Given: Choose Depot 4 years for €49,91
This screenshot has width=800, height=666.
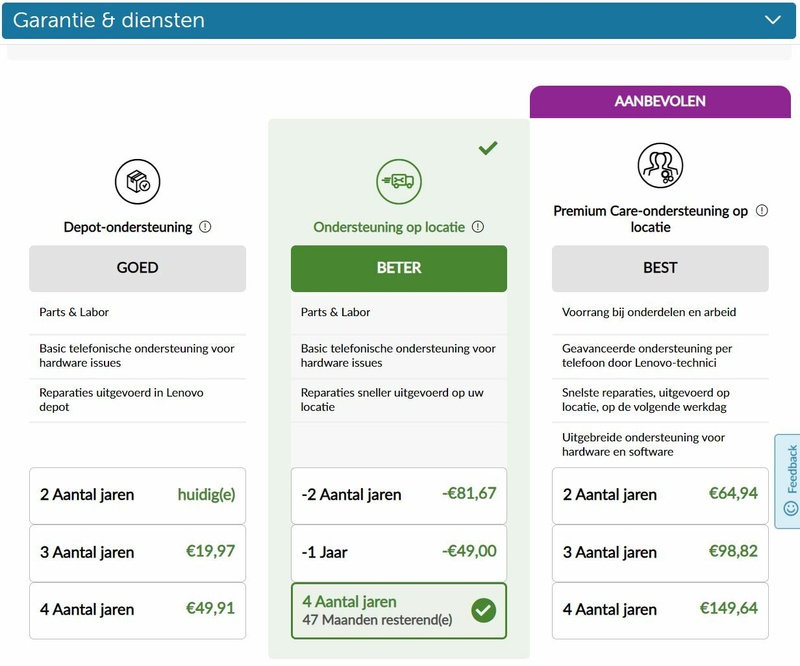Looking at the screenshot, I should pos(137,610).
